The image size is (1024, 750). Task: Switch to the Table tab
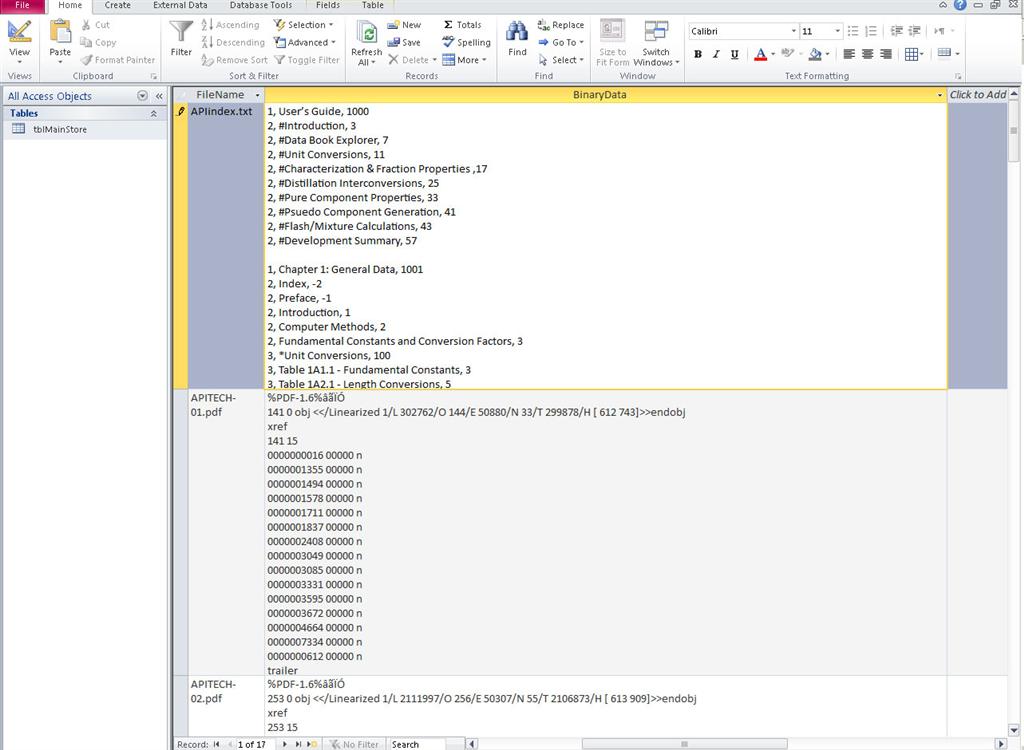373,5
